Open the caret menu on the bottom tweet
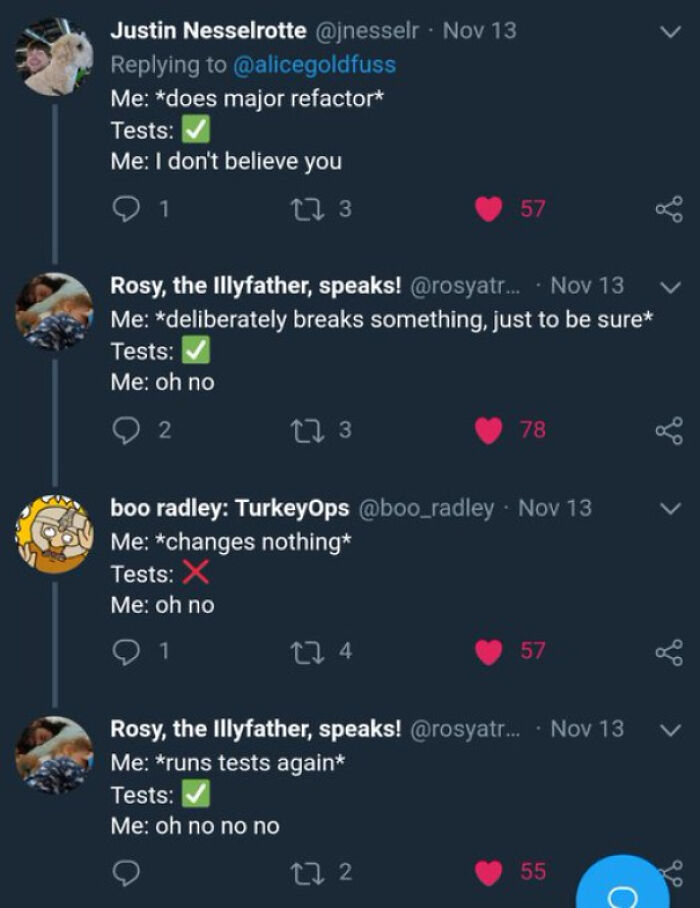700x908 pixels. (672, 731)
